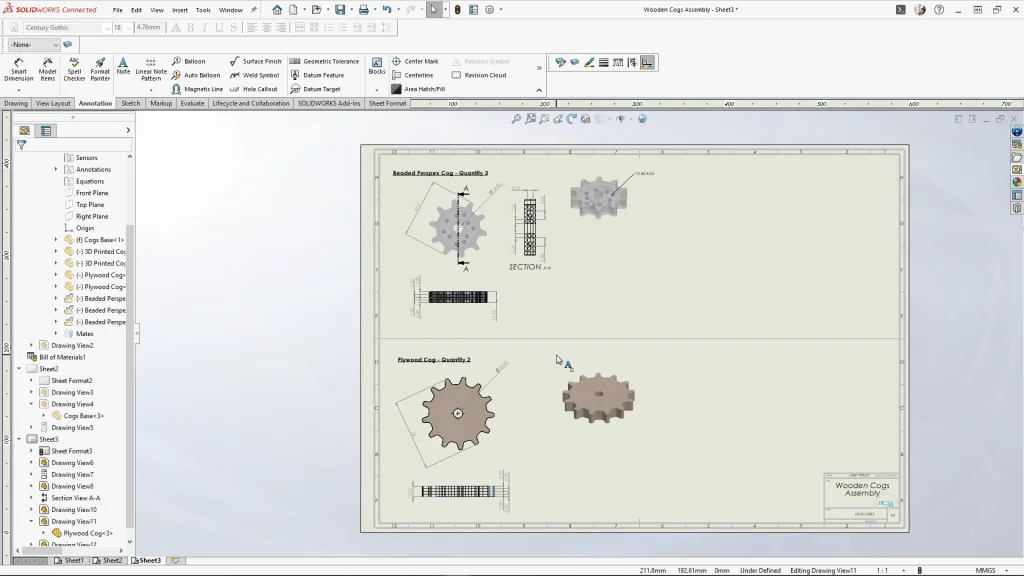Open the line color tool
This screenshot has width=1024, height=576.
point(589,62)
